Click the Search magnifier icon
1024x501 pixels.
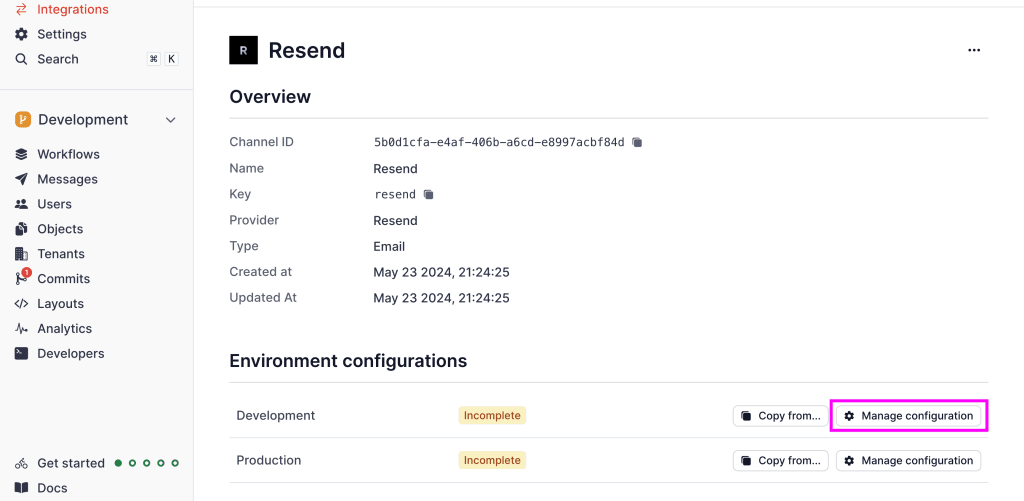(22, 59)
